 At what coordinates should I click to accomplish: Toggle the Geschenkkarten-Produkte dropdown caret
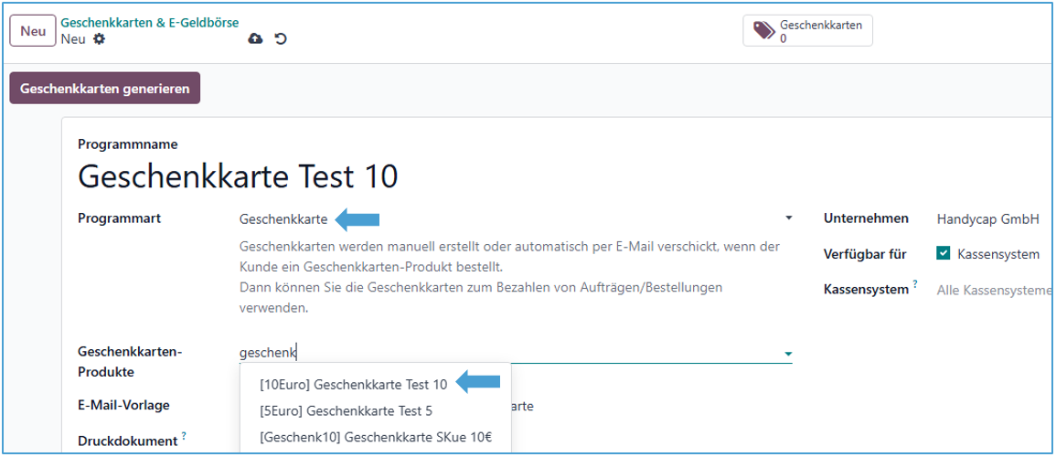[x=788, y=353]
